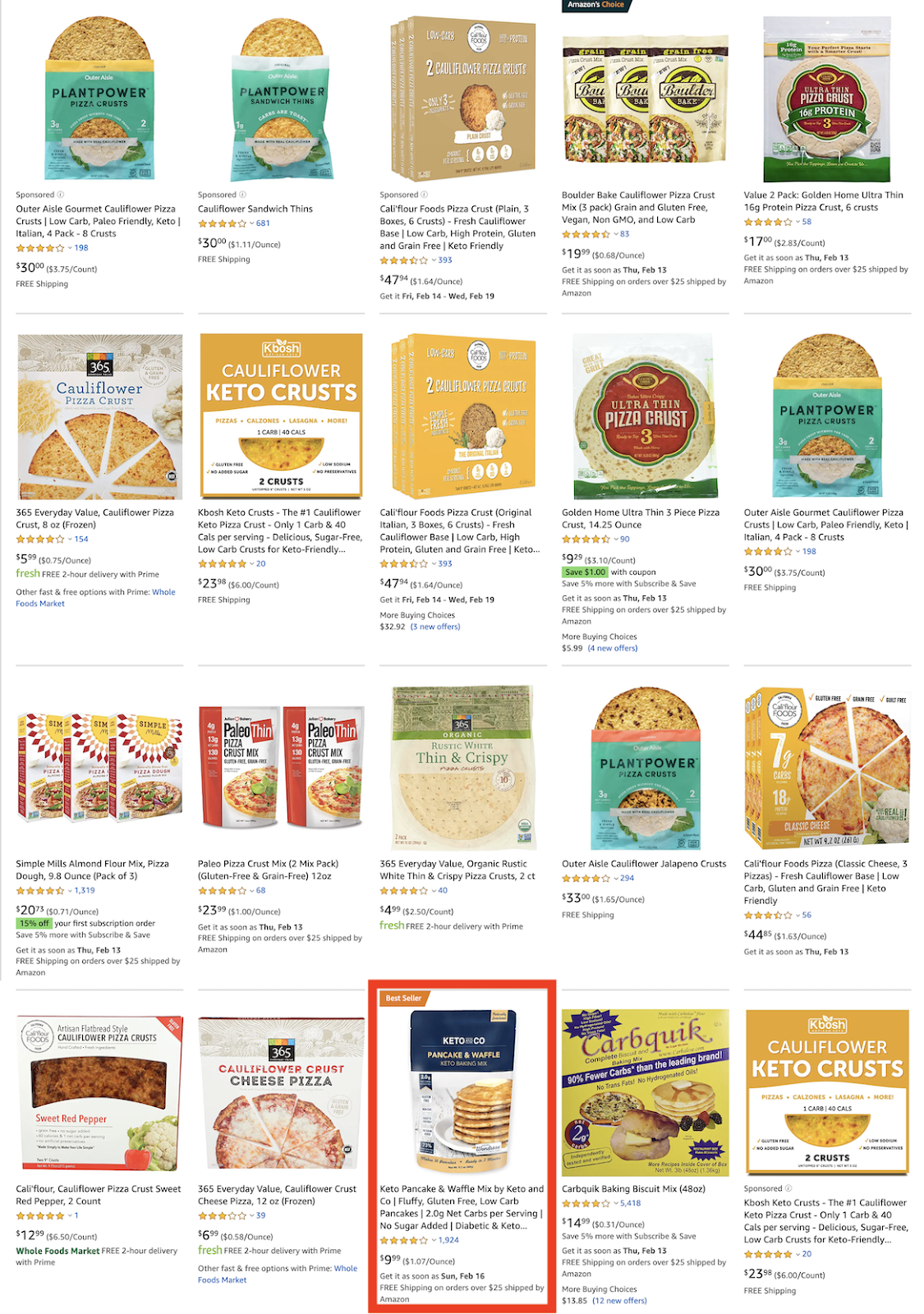The width and height of the screenshot is (924, 1314).
Task: Expand the ratings chevron next to 1,319 reviews
Action: click(x=70, y=890)
